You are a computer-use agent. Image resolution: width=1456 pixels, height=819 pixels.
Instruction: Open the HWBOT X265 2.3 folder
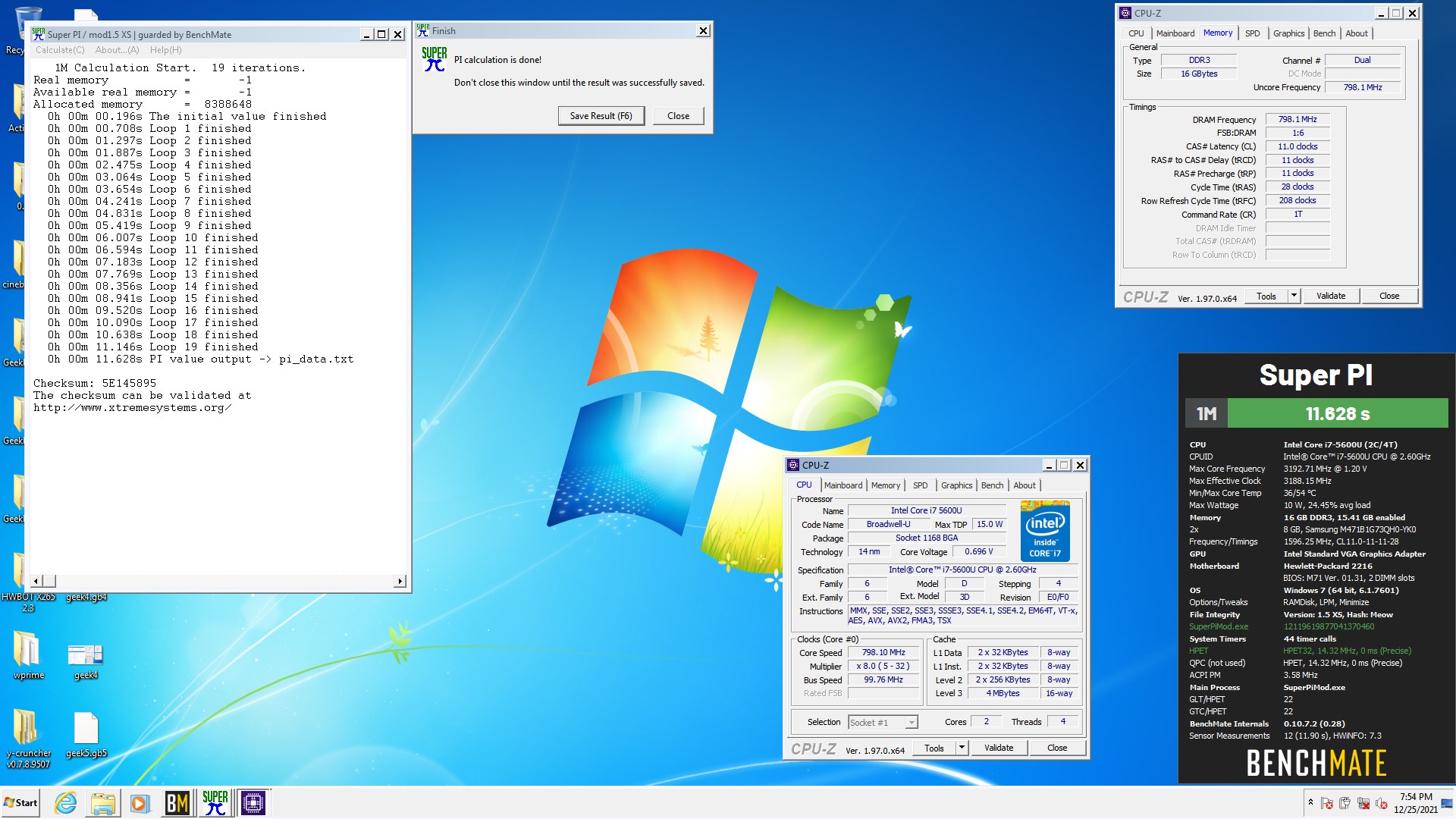(28, 602)
